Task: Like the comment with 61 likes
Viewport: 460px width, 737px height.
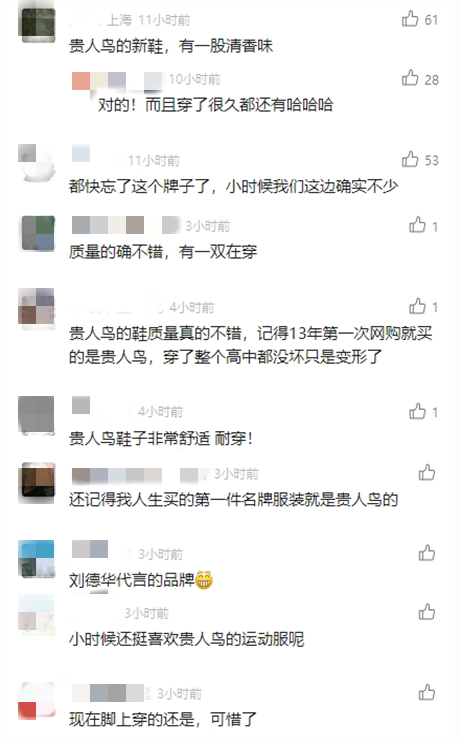Action: [x=410, y=19]
